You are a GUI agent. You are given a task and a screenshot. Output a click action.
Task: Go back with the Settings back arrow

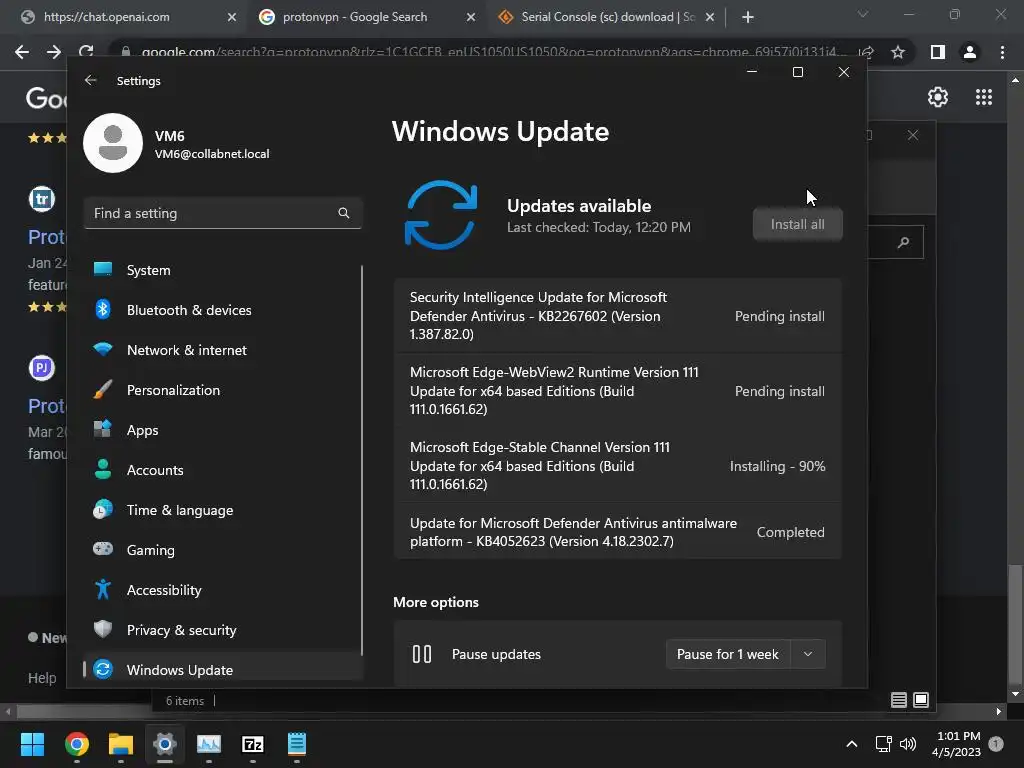coord(91,80)
